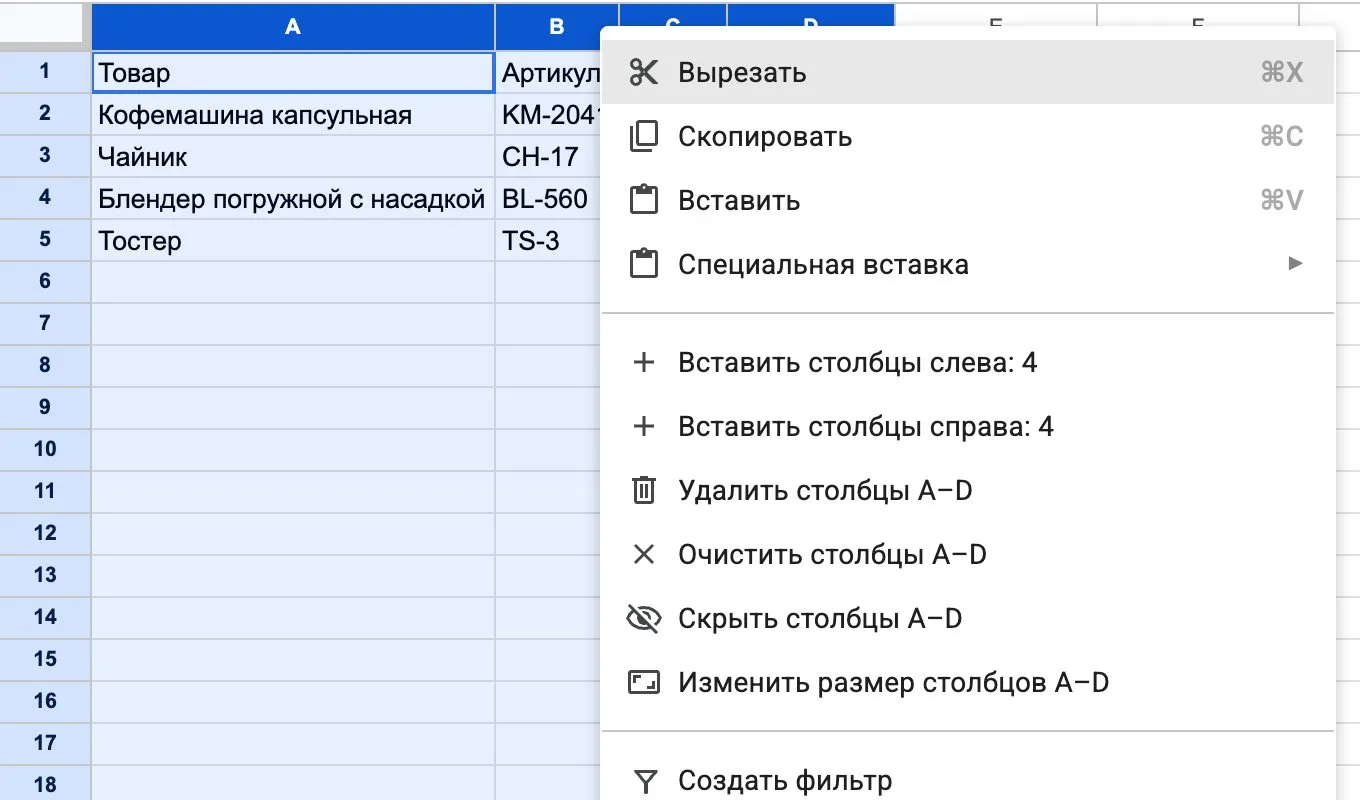The height and width of the screenshot is (800, 1360).
Task: Click the funnel icon for Создать фильтр
Action: coord(646,780)
